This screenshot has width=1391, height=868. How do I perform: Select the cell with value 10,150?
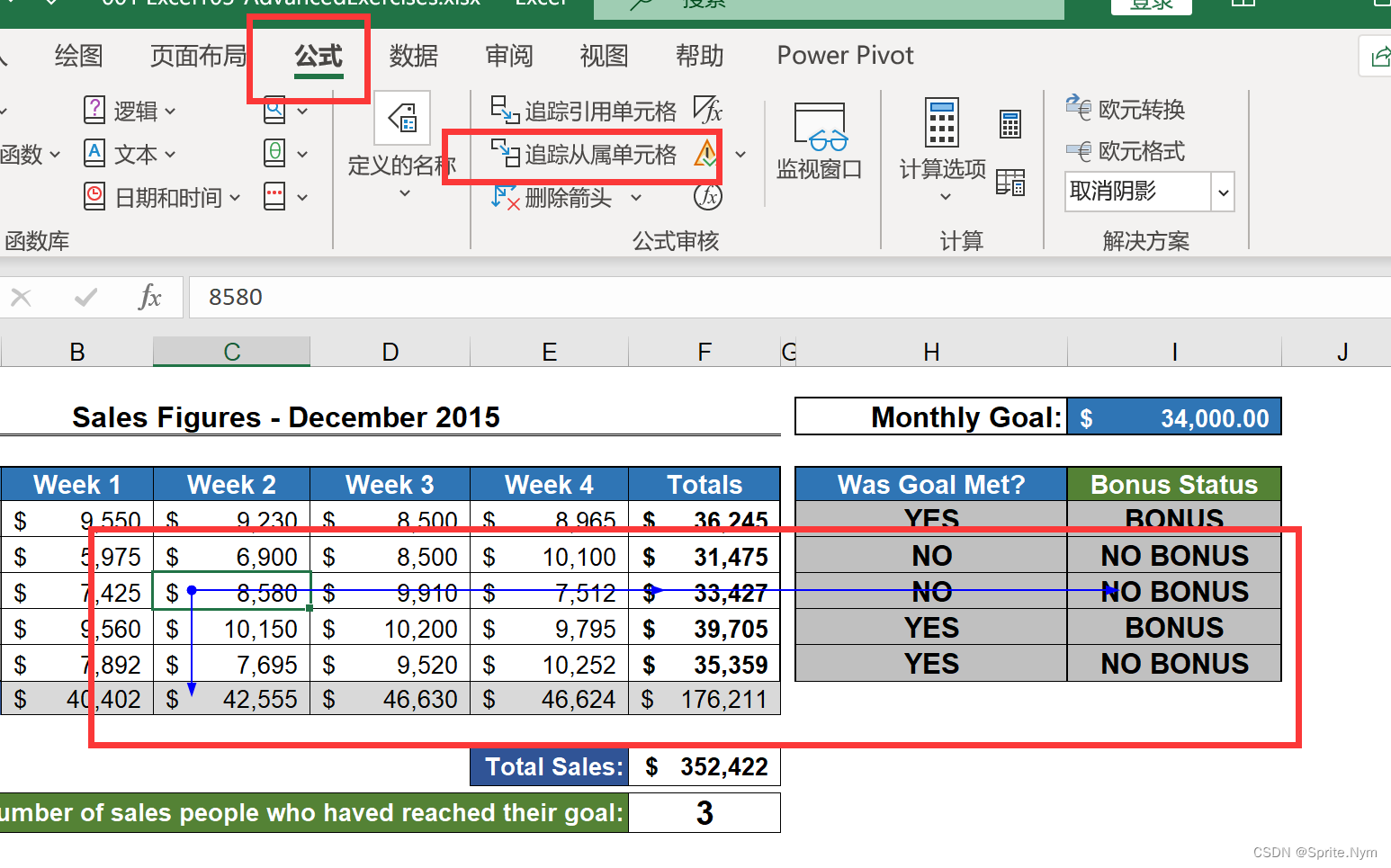click(x=231, y=629)
